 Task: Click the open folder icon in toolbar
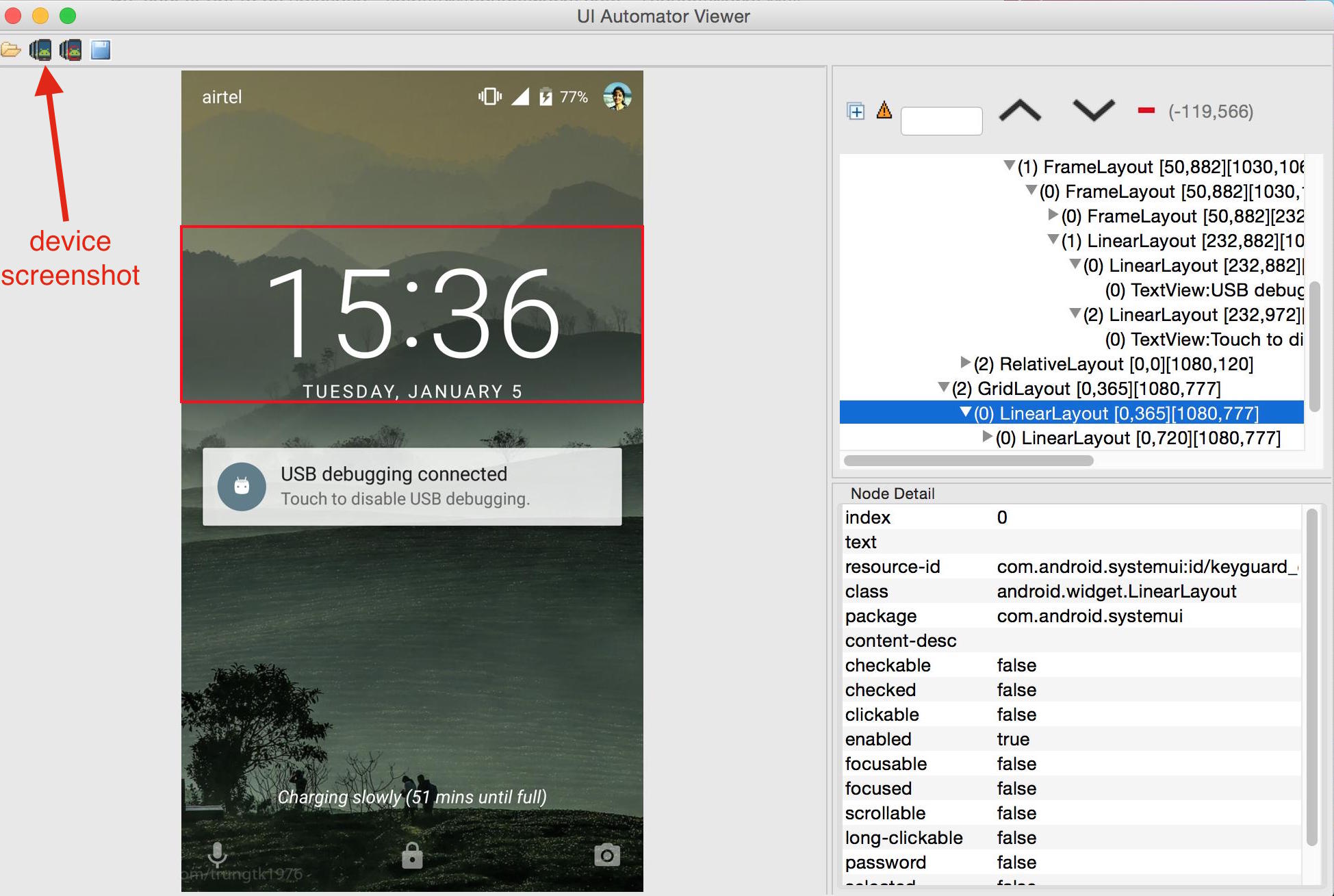[10, 50]
